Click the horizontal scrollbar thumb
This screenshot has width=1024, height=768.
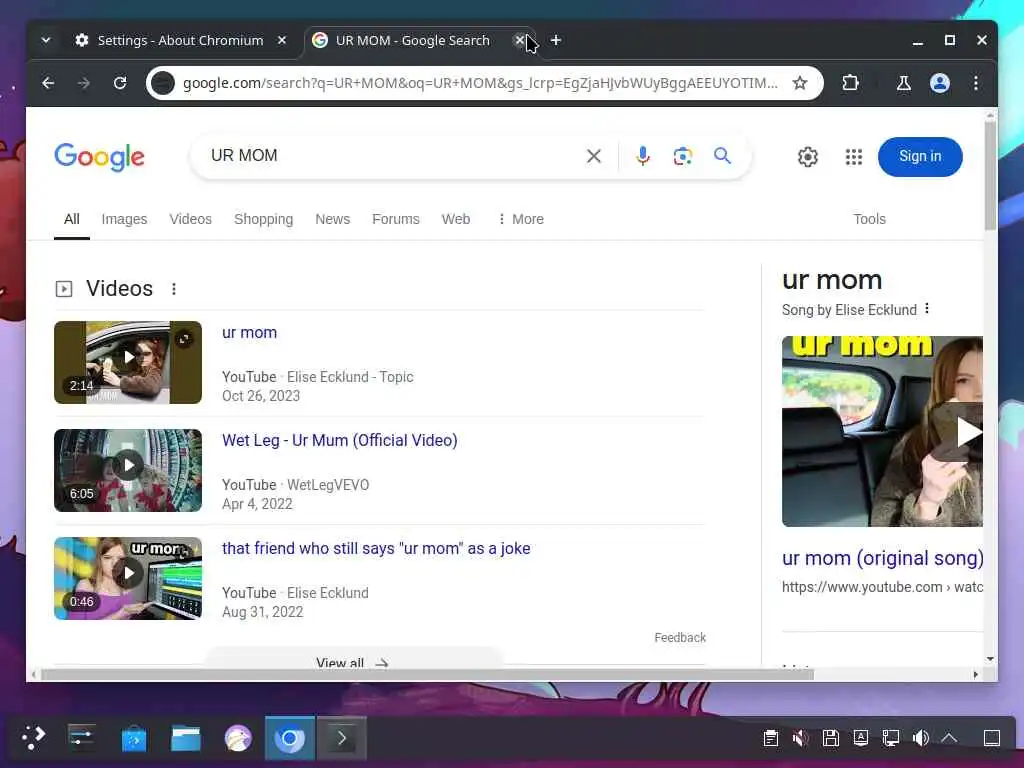pos(427,675)
